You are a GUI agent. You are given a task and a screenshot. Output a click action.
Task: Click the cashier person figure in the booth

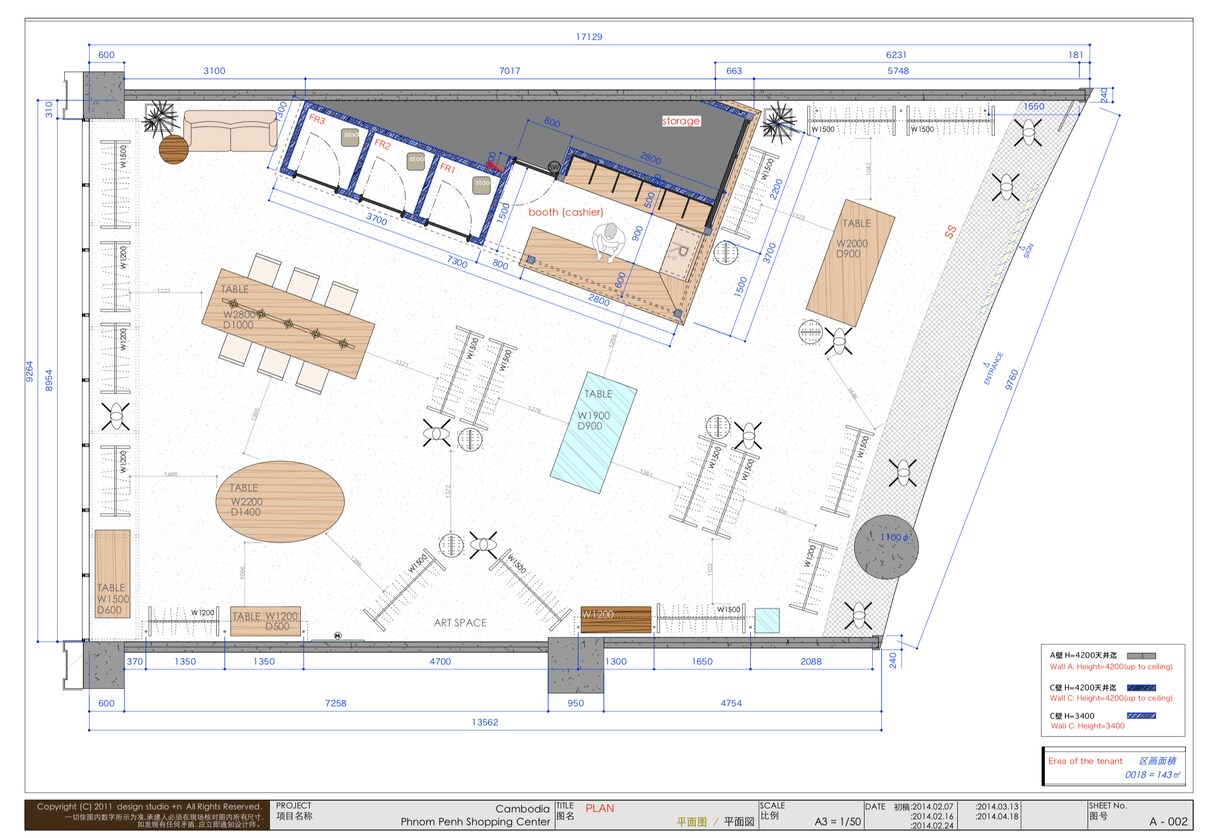(x=608, y=243)
